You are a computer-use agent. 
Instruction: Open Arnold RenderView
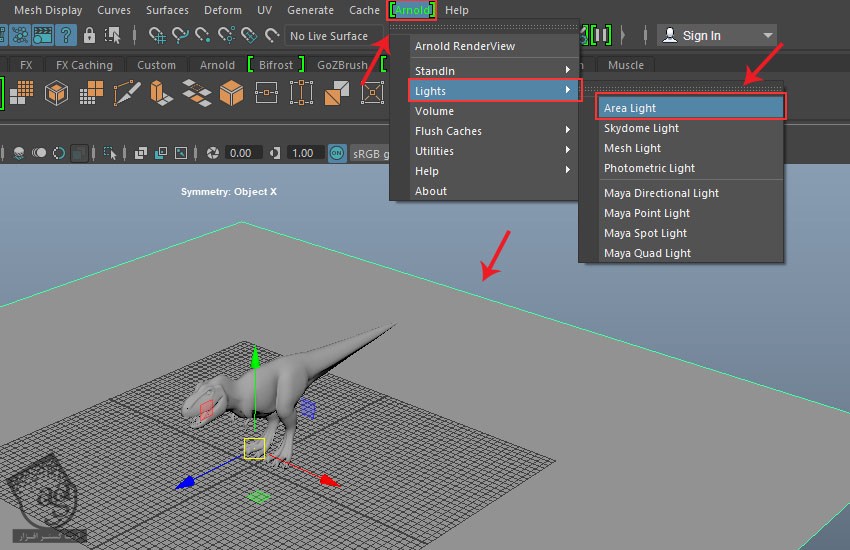pyautogui.click(x=465, y=46)
